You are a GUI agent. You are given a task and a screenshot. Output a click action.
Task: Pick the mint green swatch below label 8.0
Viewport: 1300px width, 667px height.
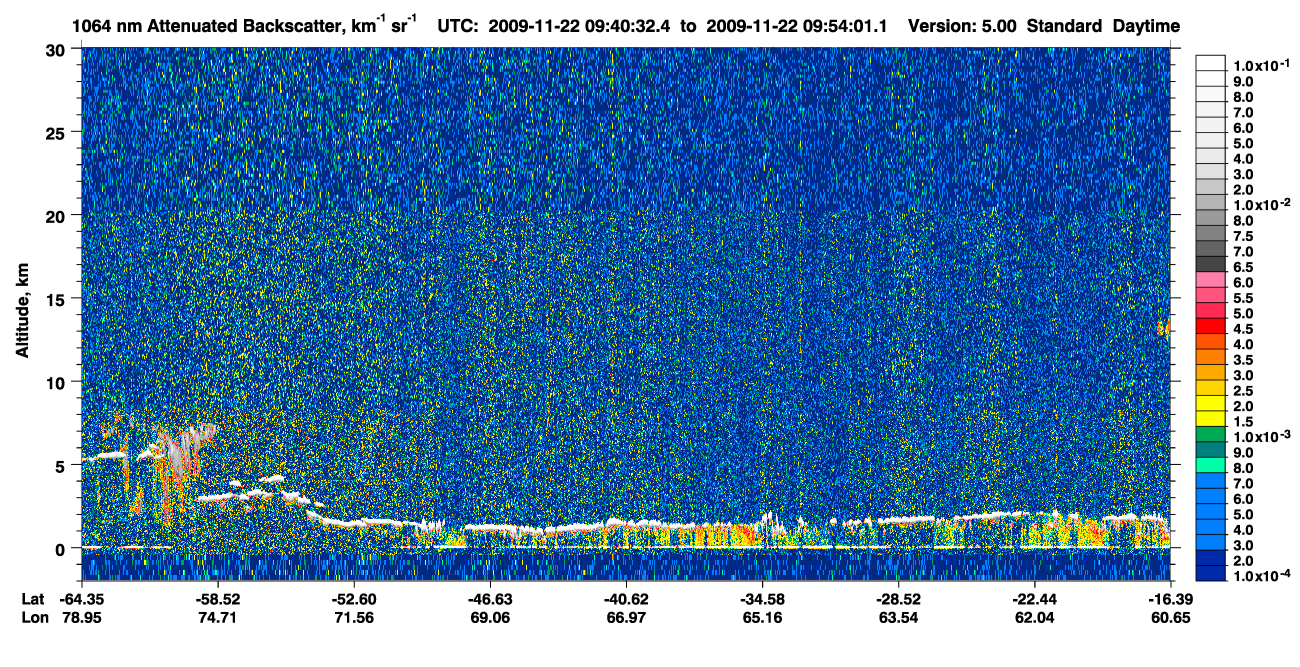1211,465
